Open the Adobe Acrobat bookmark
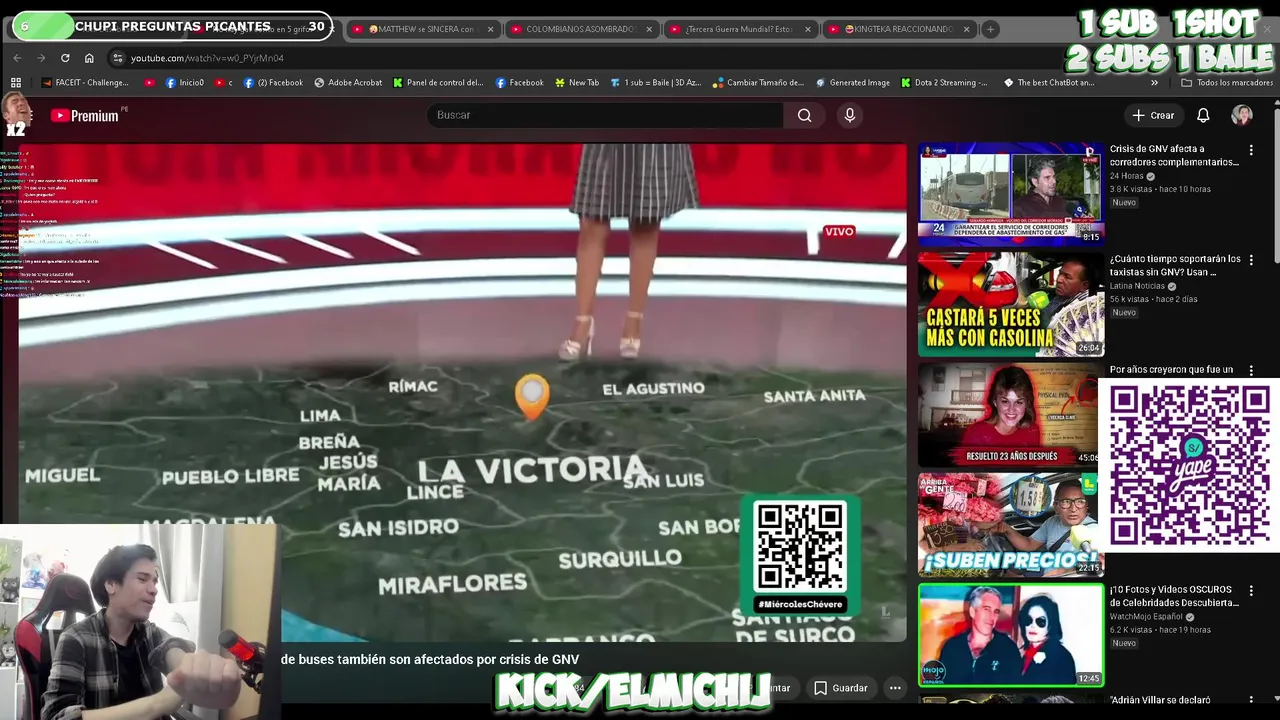 [348, 83]
